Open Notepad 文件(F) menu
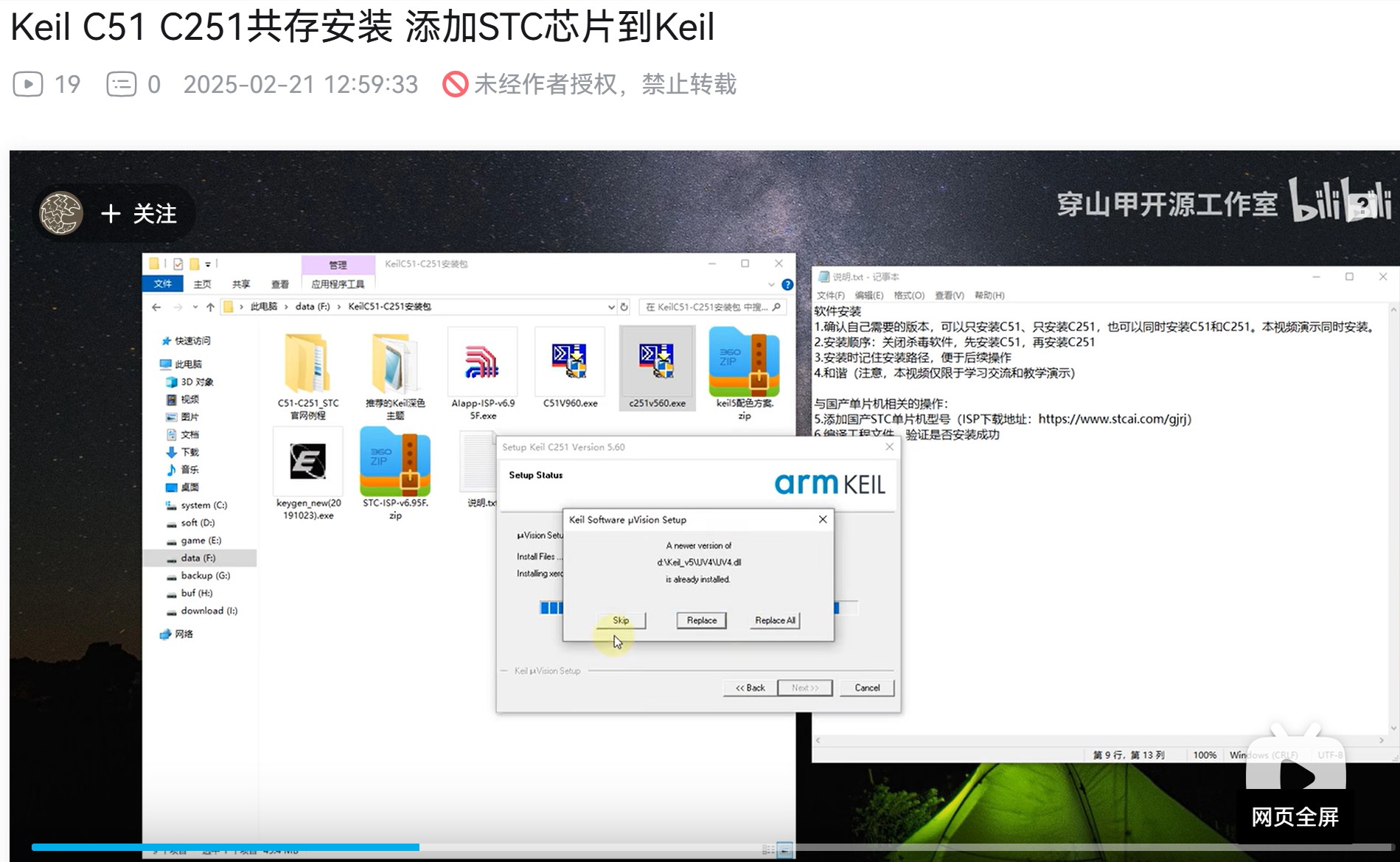1400x862 pixels. pos(830,296)
